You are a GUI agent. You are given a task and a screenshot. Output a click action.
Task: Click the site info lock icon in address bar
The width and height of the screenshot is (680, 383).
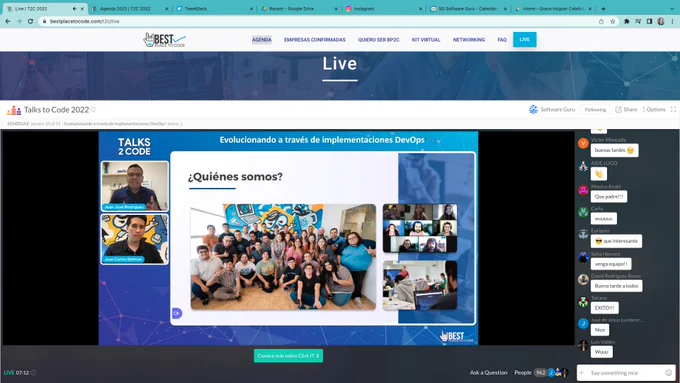tap(44, 21)
